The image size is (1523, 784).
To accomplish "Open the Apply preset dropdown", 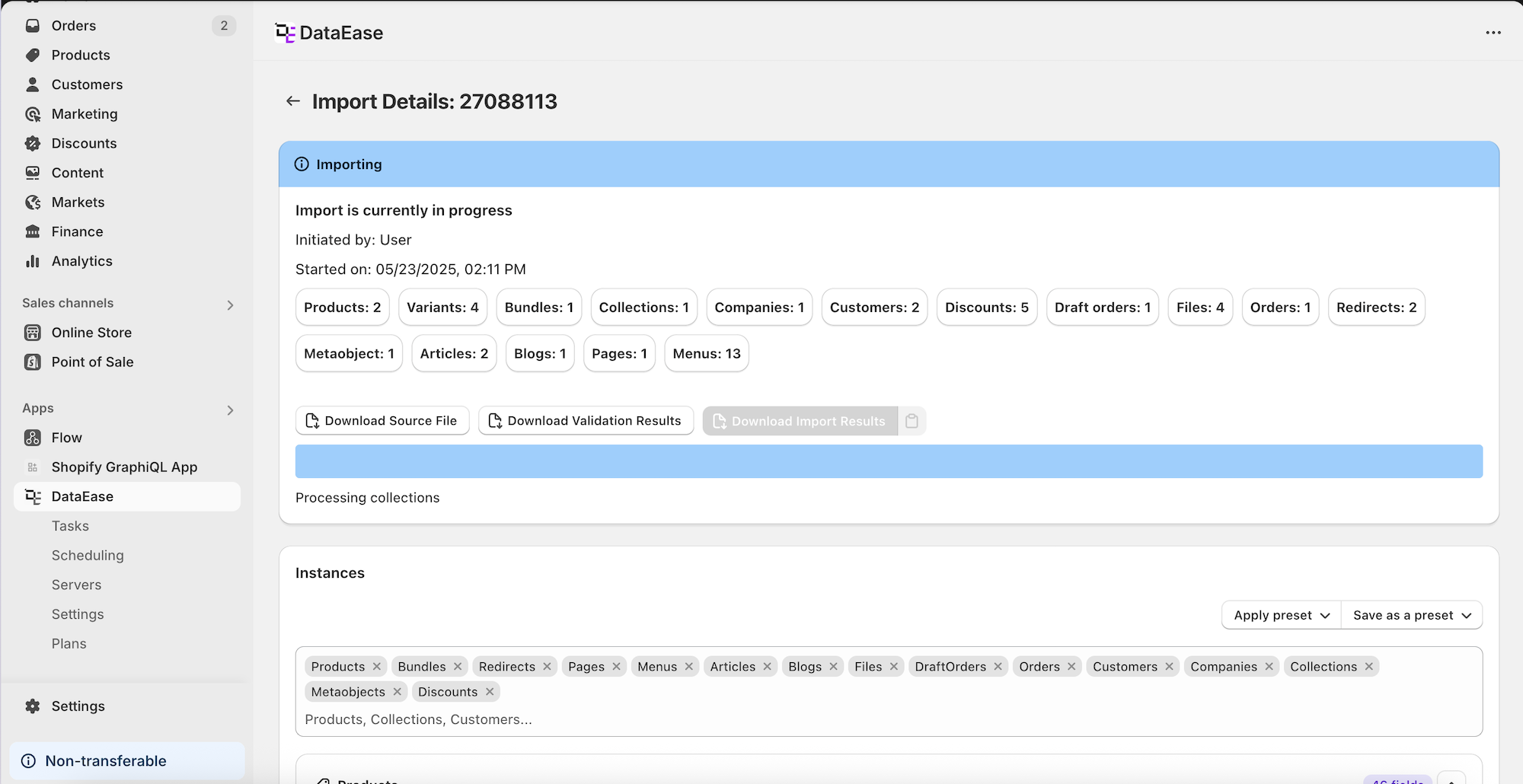I will (1282, 615).
